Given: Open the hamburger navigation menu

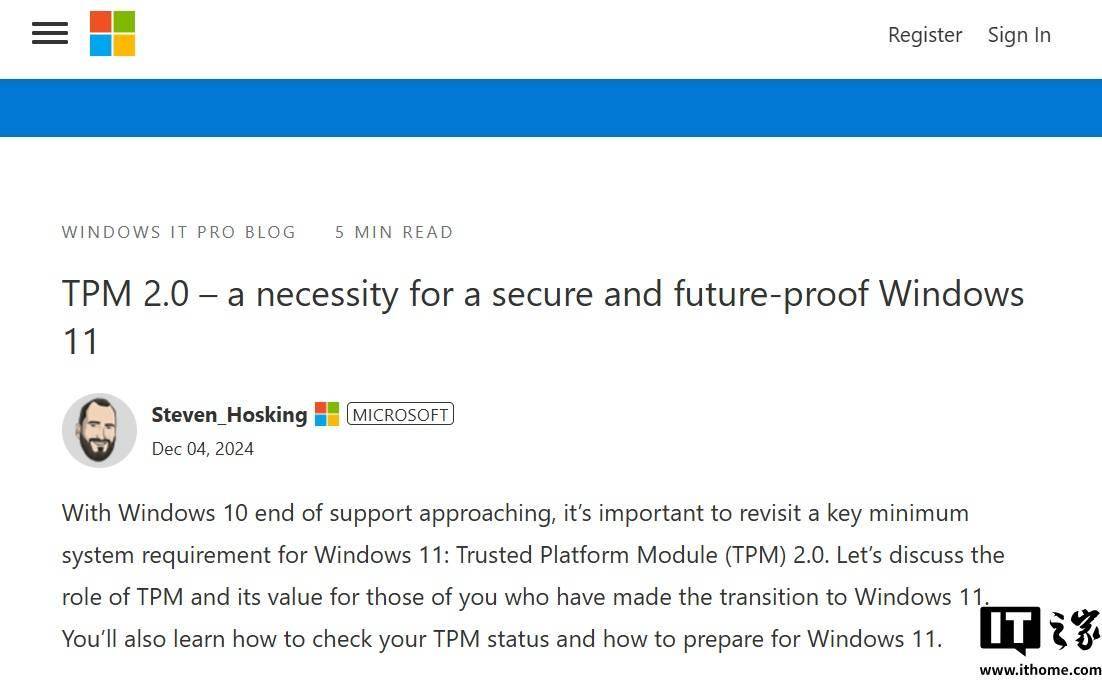Looking at the screenshot, I should pos(50,33).
